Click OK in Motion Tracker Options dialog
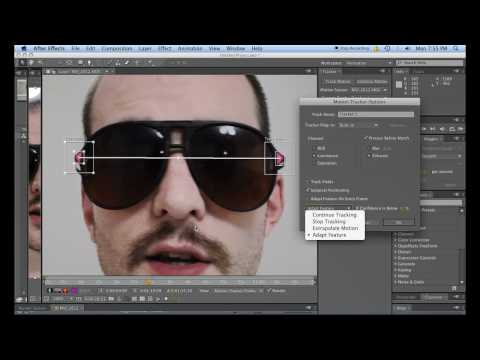480x360 pixels. pyautogui.click(x=399, y=222)
